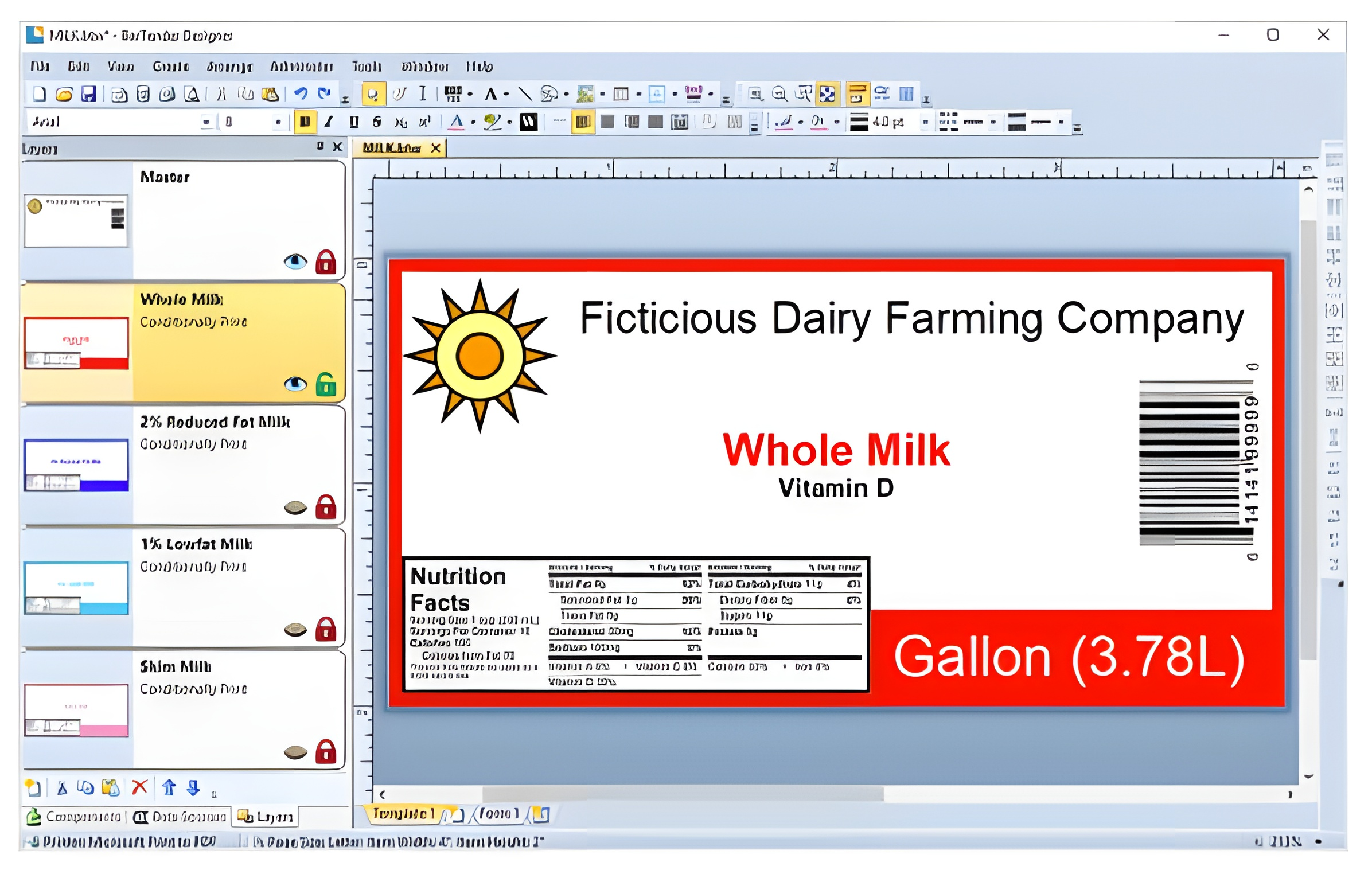
Task: Switch to the Data Sources tab
Action: 180,817
